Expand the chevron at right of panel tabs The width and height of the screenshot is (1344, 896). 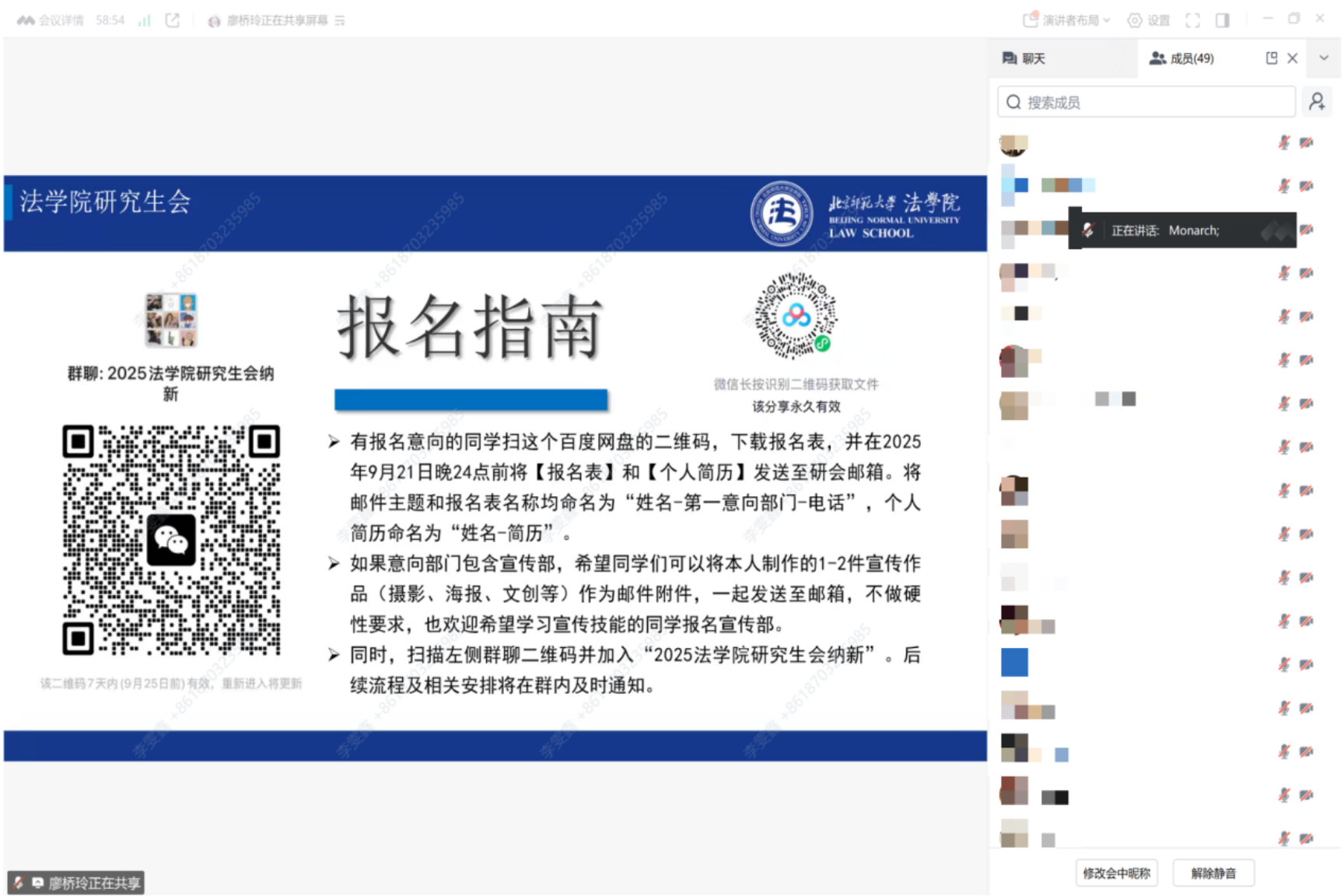1324,58
